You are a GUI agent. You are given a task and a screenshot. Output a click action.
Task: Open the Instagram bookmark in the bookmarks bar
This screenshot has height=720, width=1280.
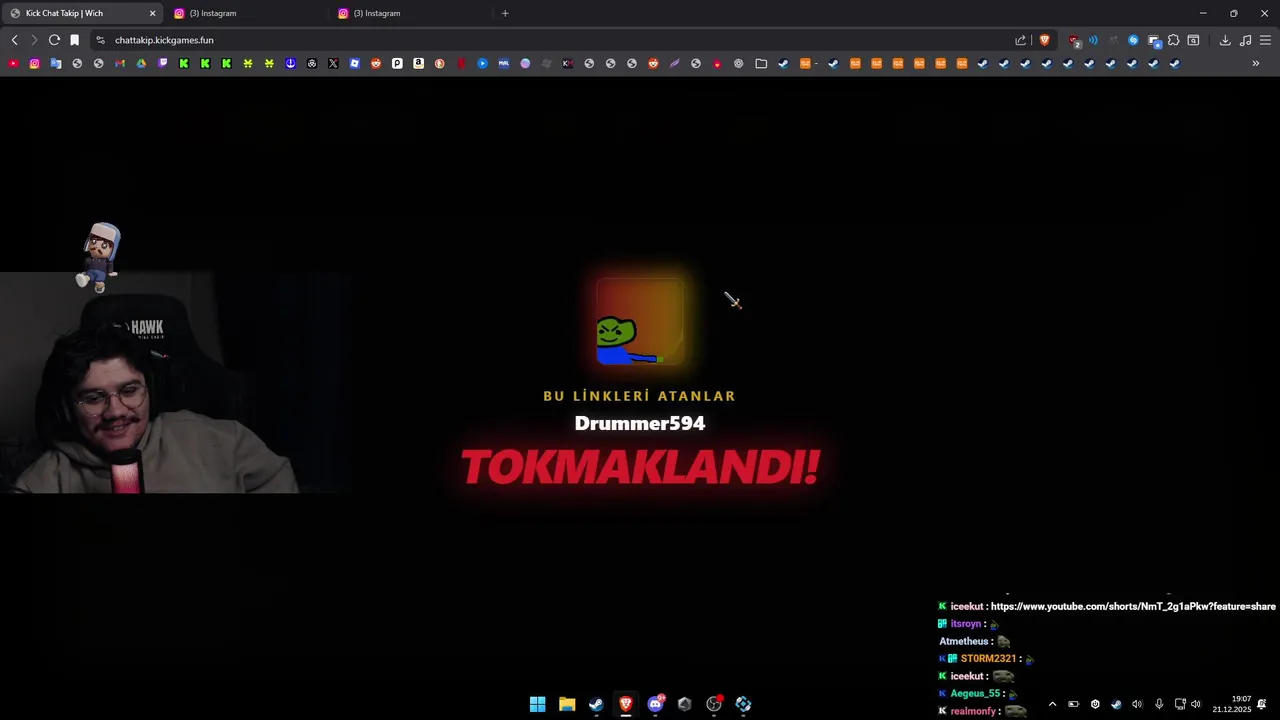(x=34, y=63)
